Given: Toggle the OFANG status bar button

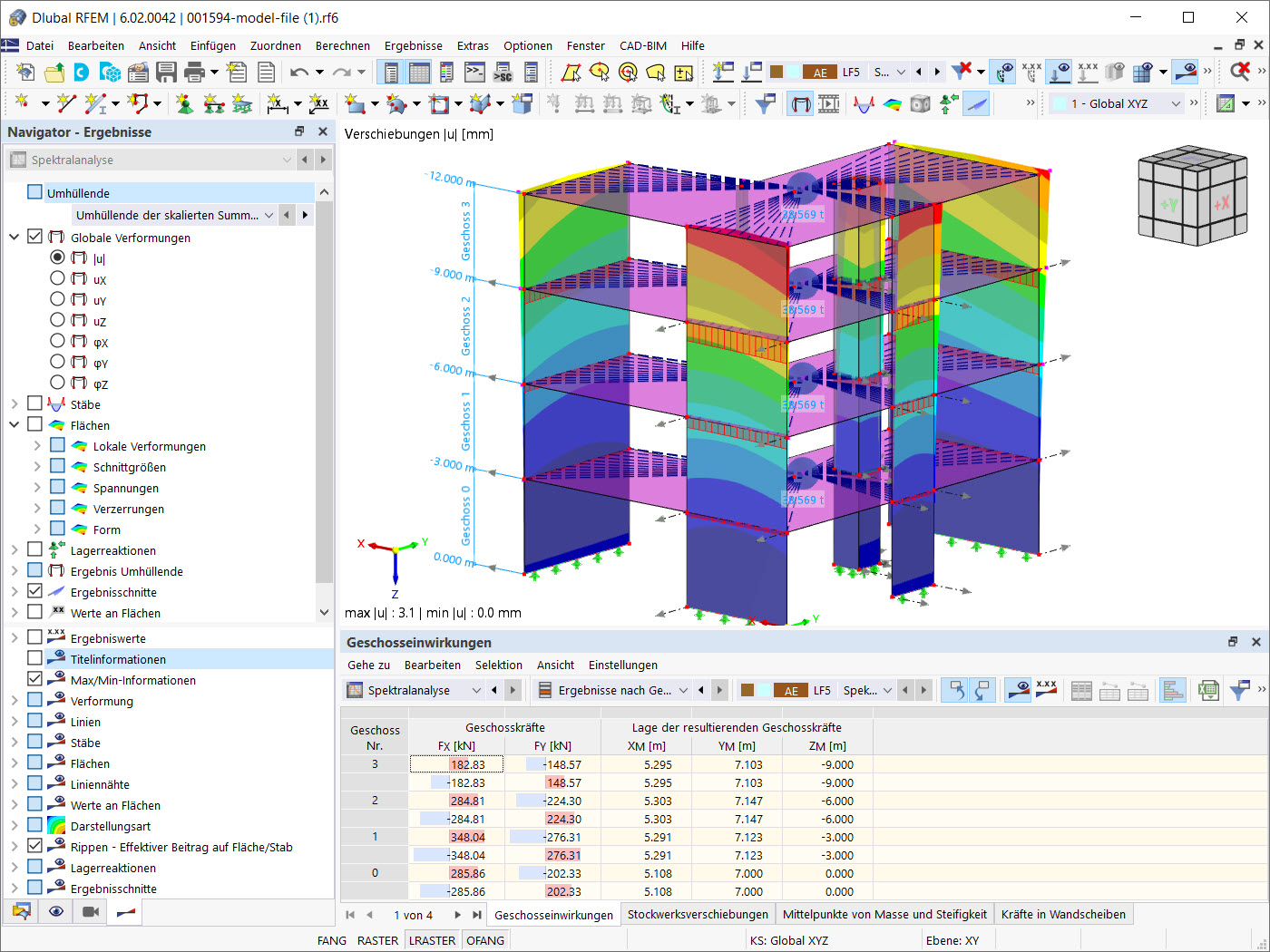Looking at the screenshot, I should (485, 940).
